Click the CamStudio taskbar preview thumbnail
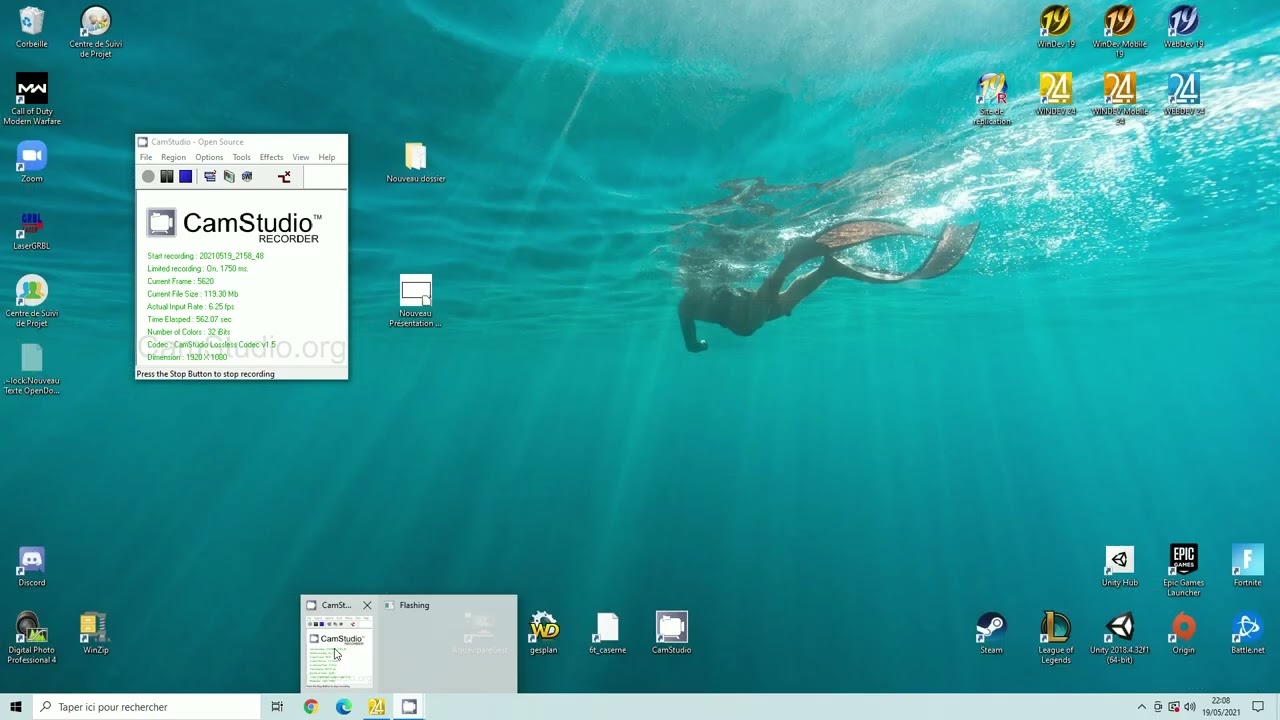Screen dimensions: 1280x720 point(338,652)
